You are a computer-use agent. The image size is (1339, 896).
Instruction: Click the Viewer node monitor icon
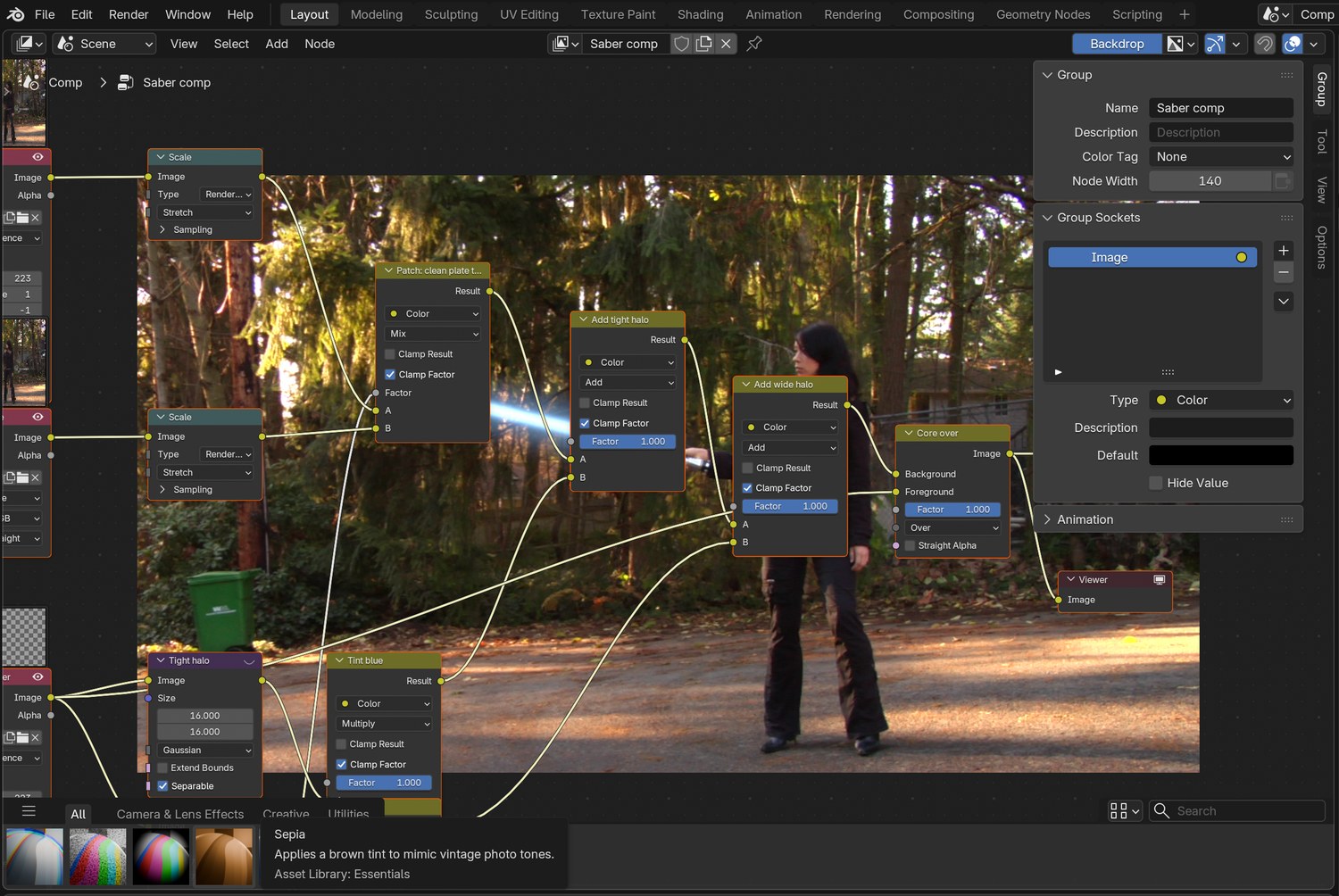[x=1160, y=580]
